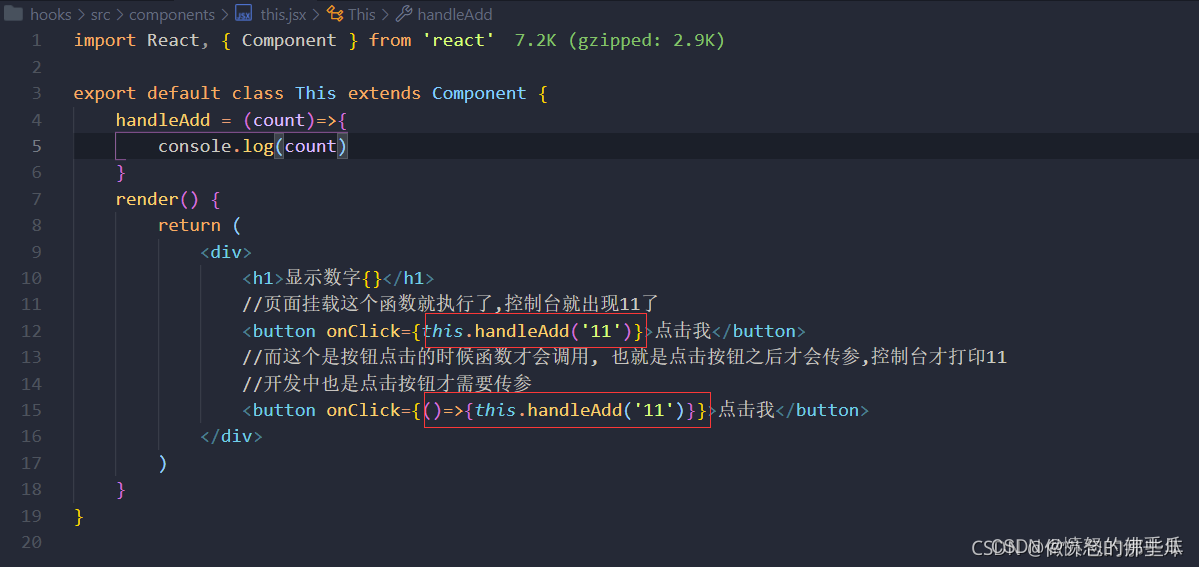Click 'handleAdd' definition on line 4

(x=163, y=120)
